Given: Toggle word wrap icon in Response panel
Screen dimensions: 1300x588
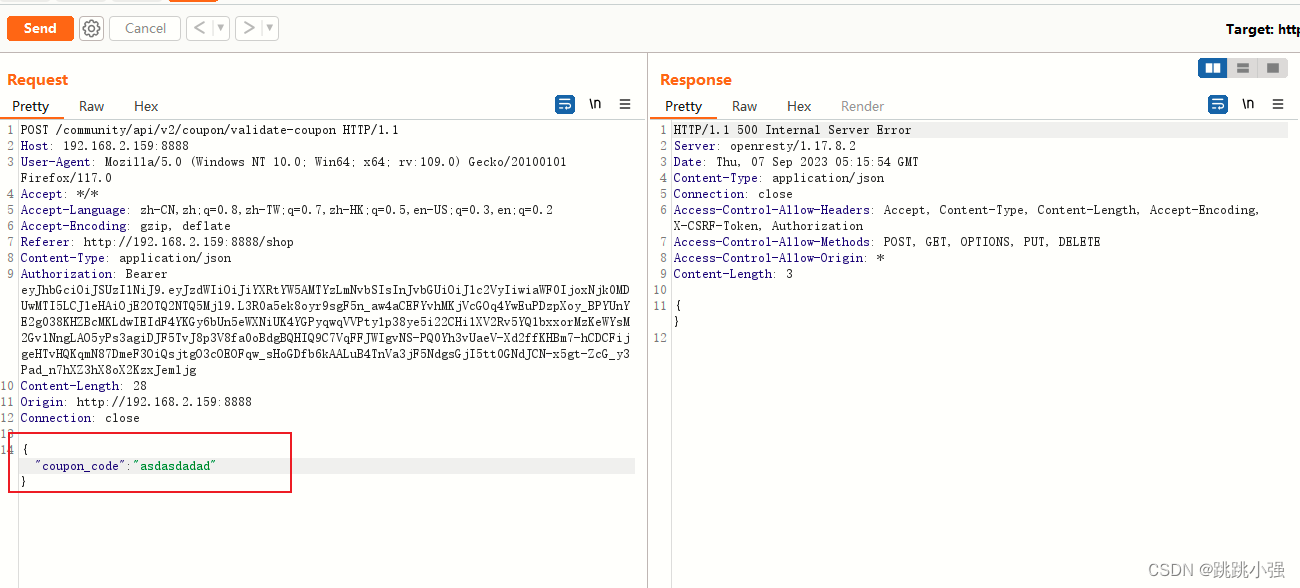Looking at the screenshot, I should pyautogui.click(x=1218, y=104).
